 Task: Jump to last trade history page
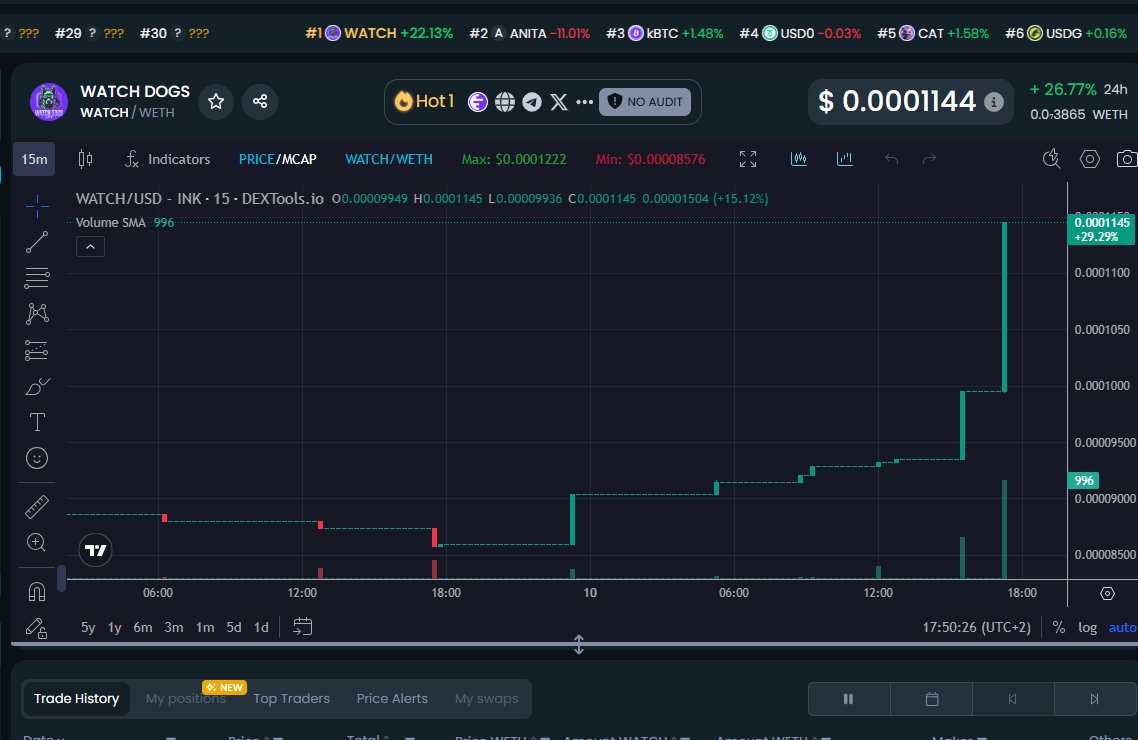coord(1094,699)
